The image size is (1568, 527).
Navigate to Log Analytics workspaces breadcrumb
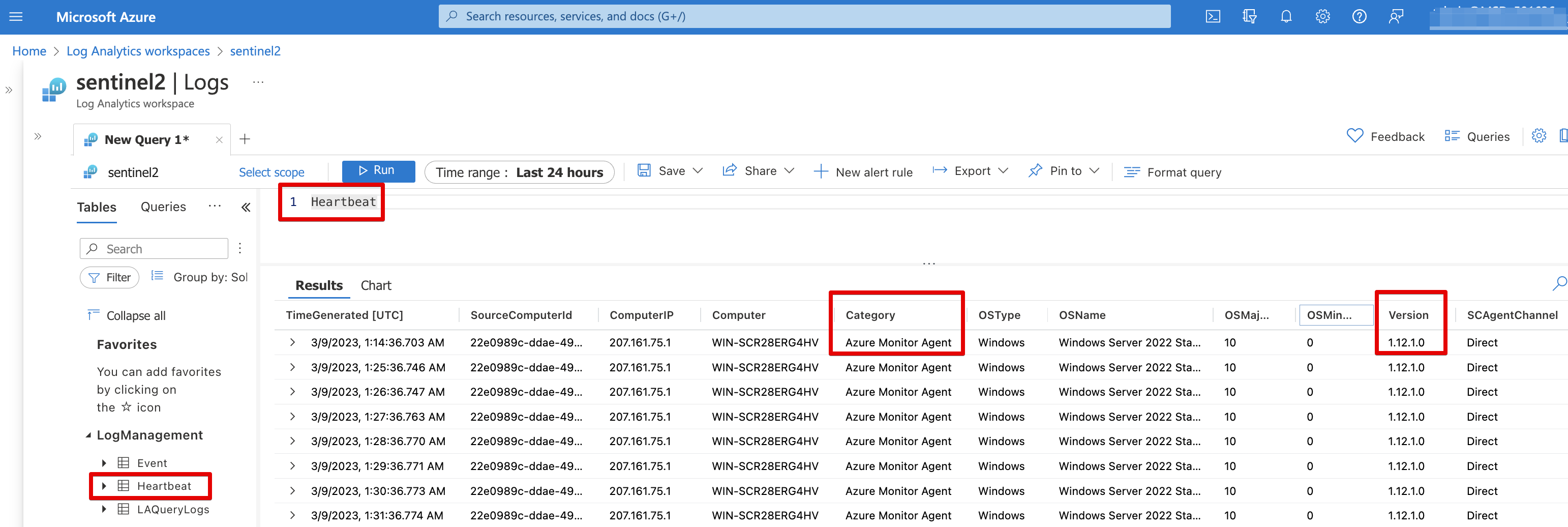coord(138,51)
